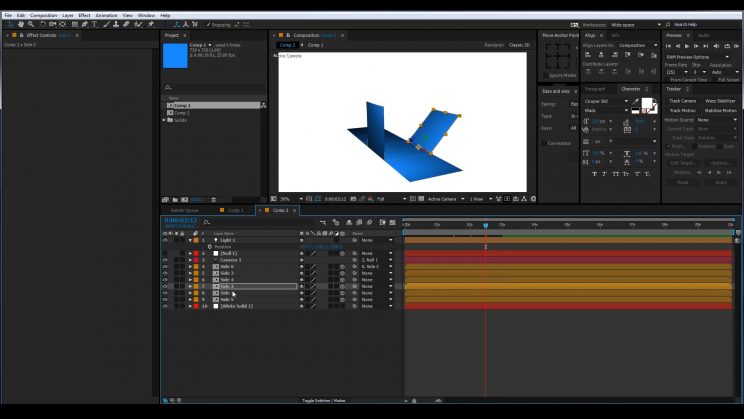744x419 pixels.
Task: Hide the White Solid 1 layer
Action: coord(165,307)
